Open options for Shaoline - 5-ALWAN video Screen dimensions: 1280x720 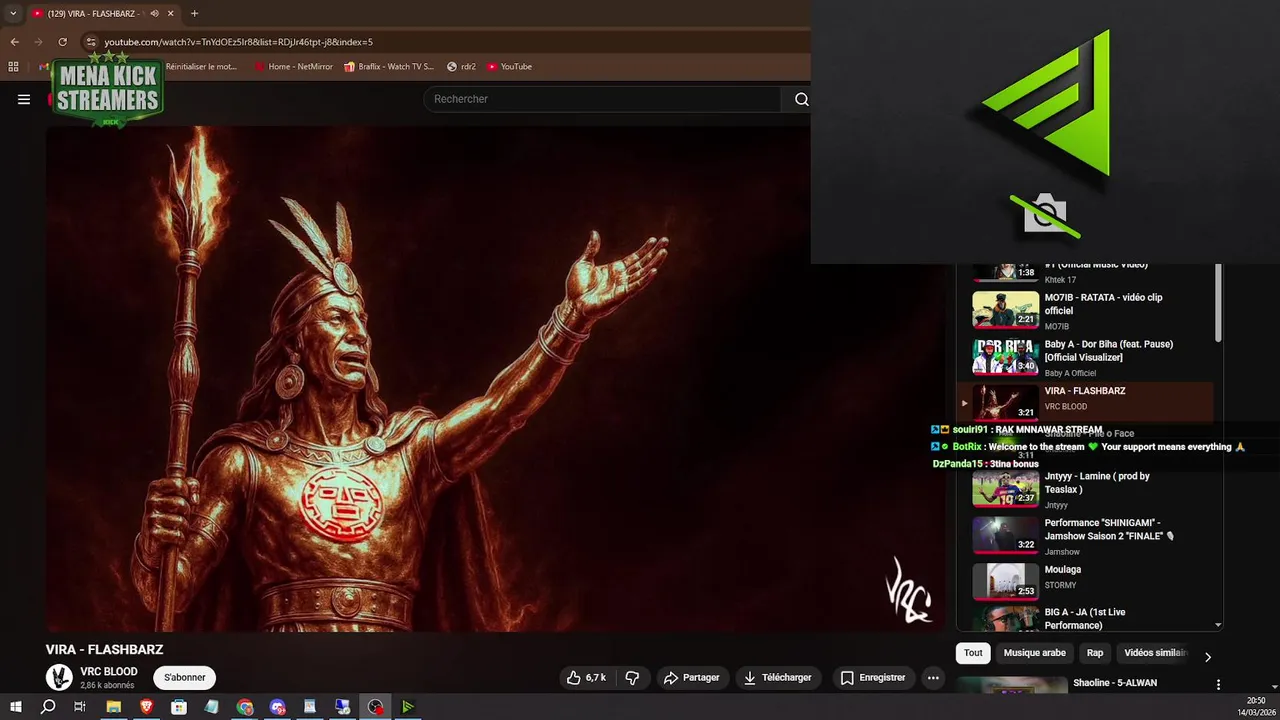click(x=1218, y=685)
